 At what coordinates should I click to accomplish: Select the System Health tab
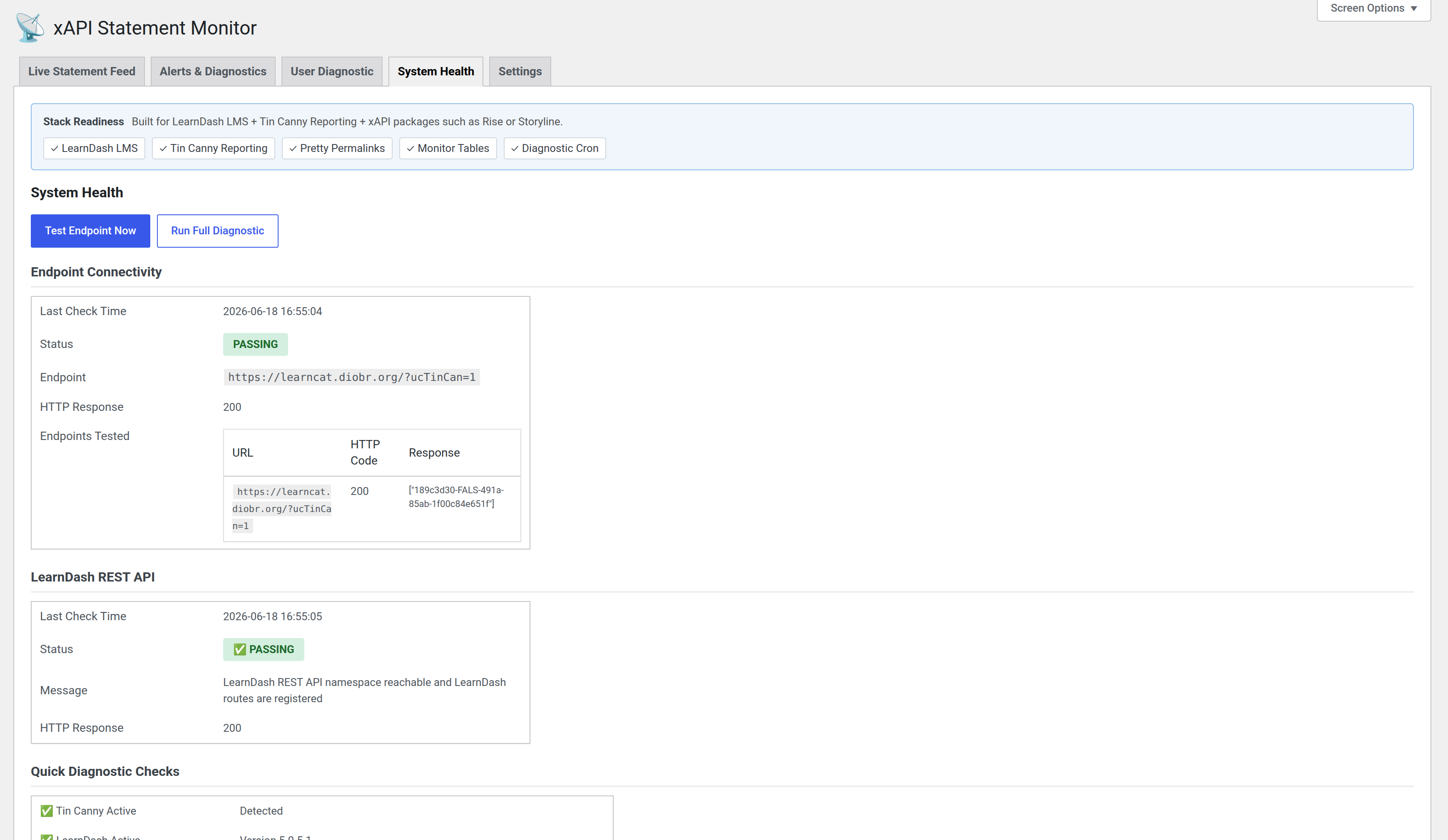point(435,71)
